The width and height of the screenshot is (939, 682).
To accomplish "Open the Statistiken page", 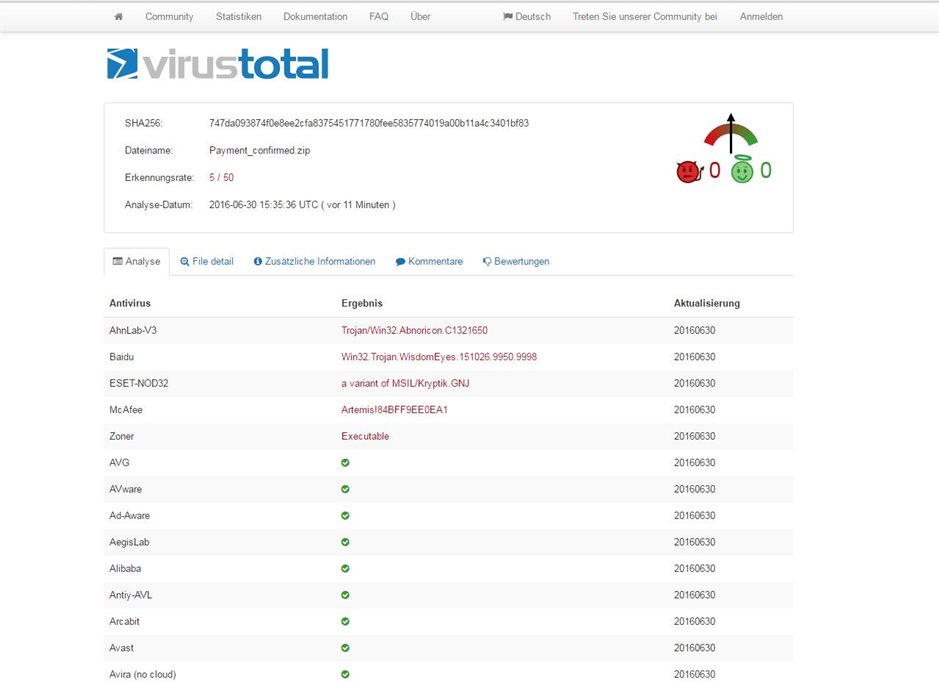I will point(238,17).
